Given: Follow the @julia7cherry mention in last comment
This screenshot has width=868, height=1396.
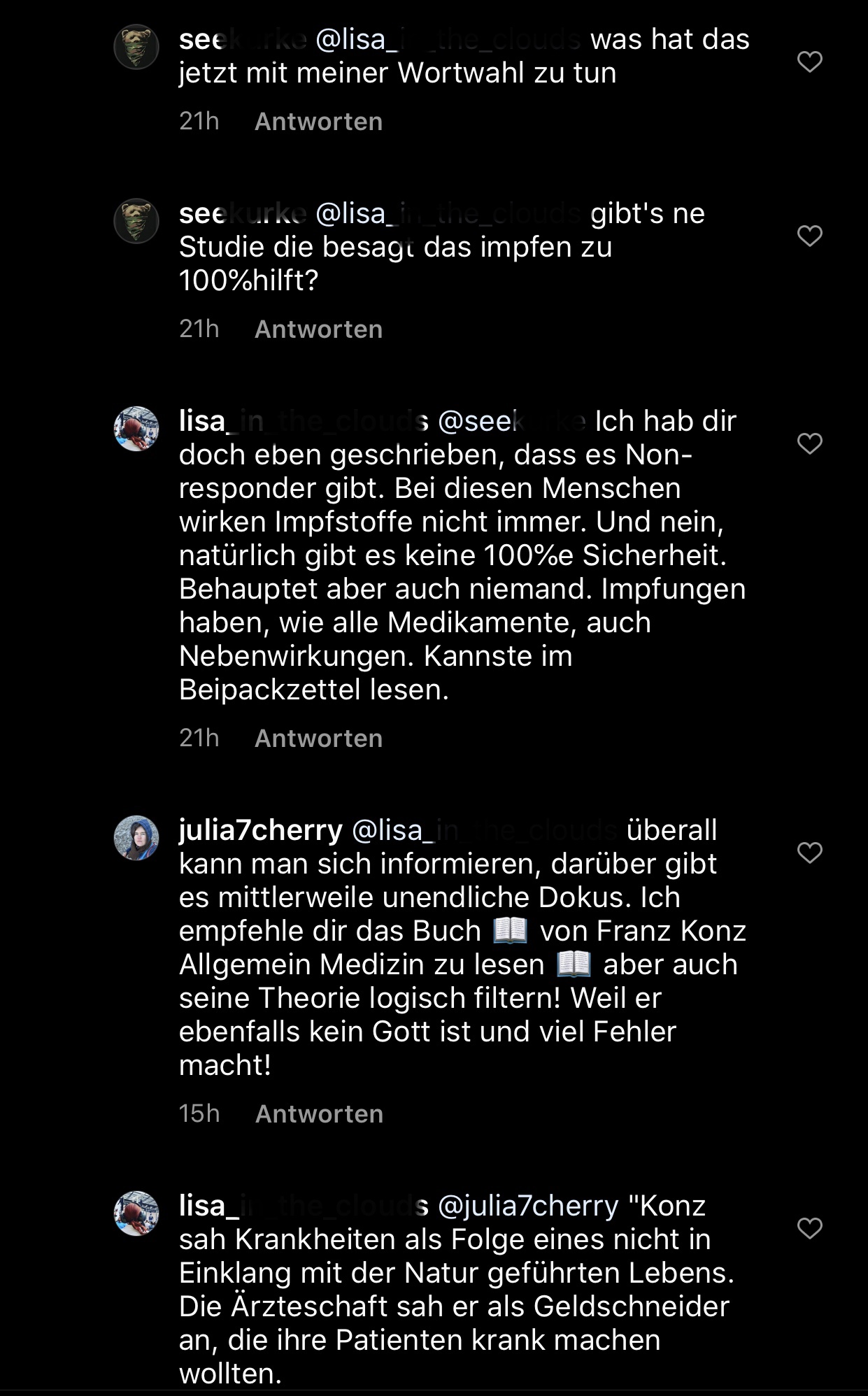Looking at the screenshot, I should click(x=528, y=1206).
